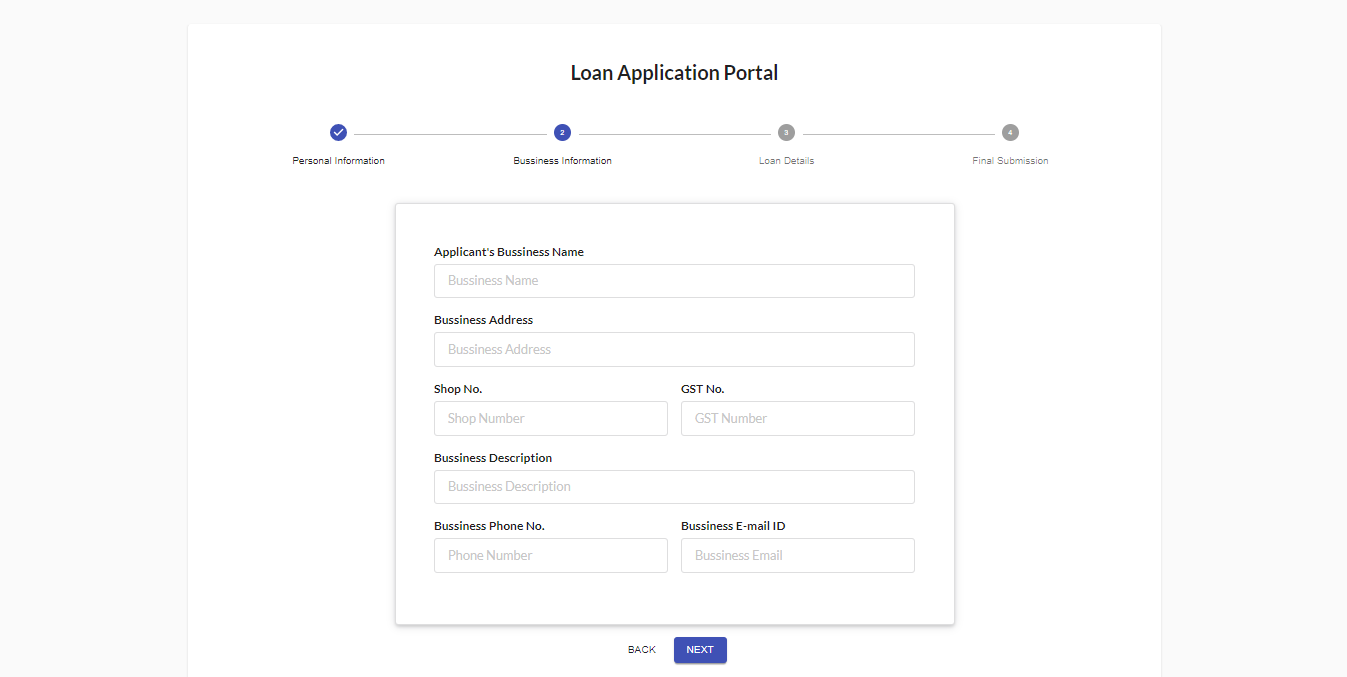Click the Business Description text field
This screenshot has height=677, width=1347.
(674, 487)
